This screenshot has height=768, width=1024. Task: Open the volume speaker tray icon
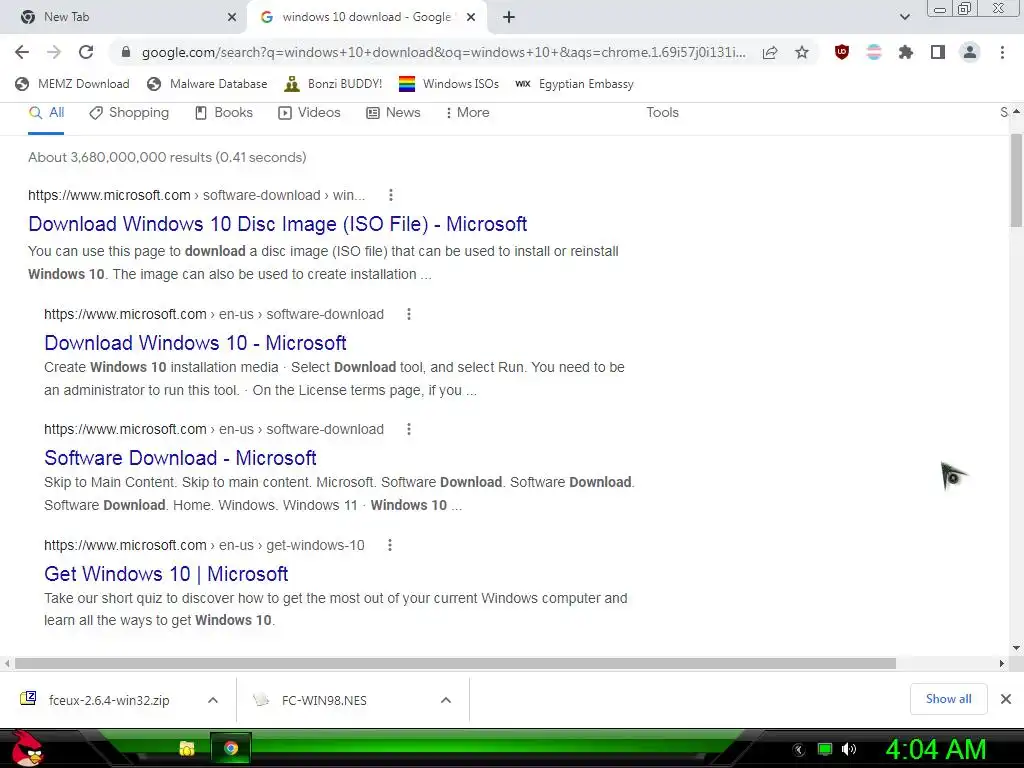pos(849,749)
